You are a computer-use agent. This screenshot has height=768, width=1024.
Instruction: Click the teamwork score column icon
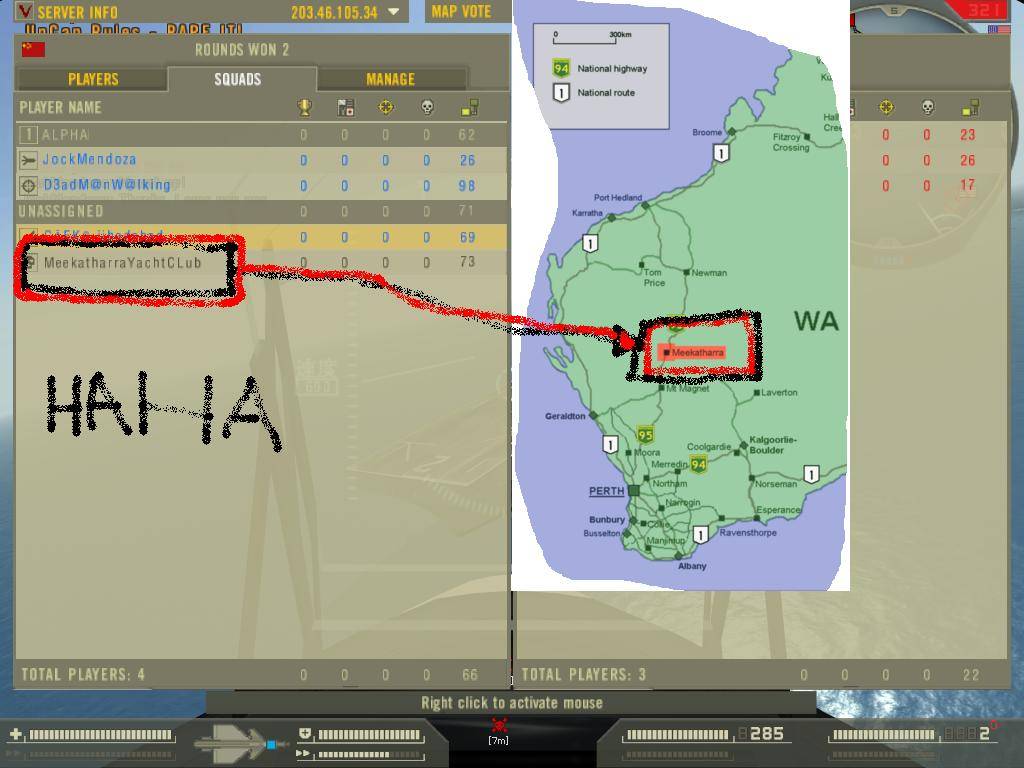coord(345,107)
